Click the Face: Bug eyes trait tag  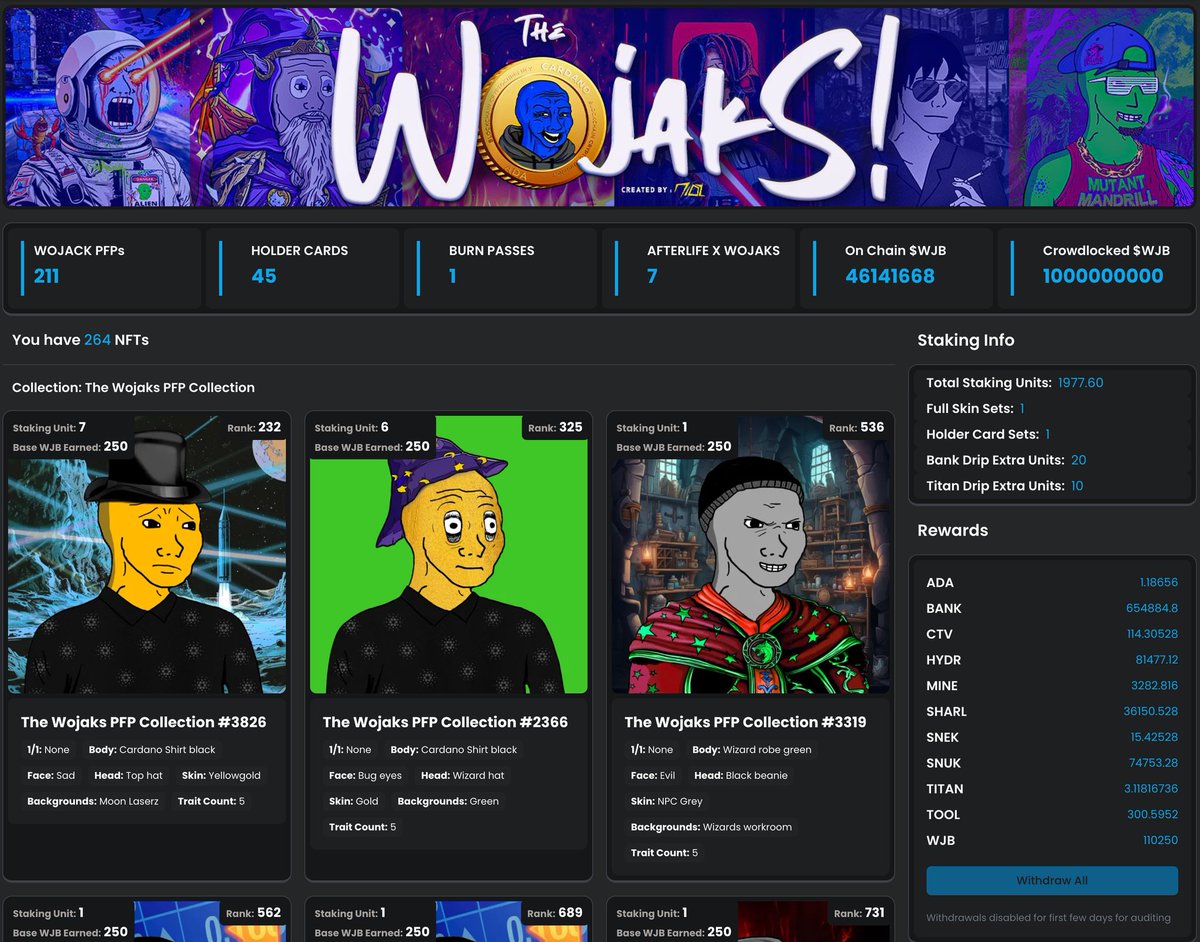tap(365, 776)
